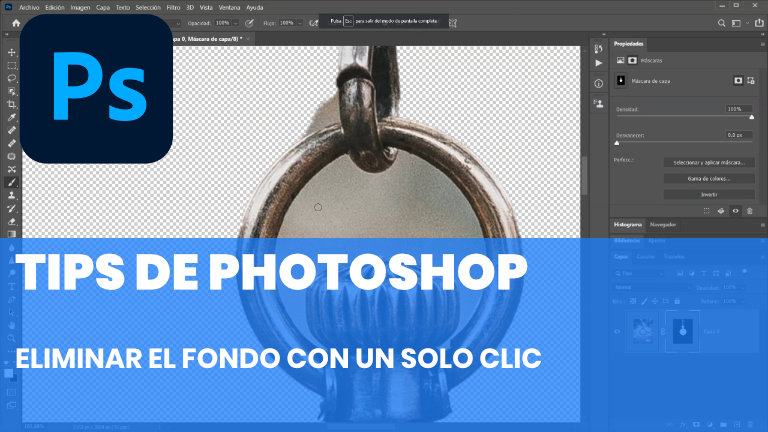Open the Histograma panel menu

point(763,225)
